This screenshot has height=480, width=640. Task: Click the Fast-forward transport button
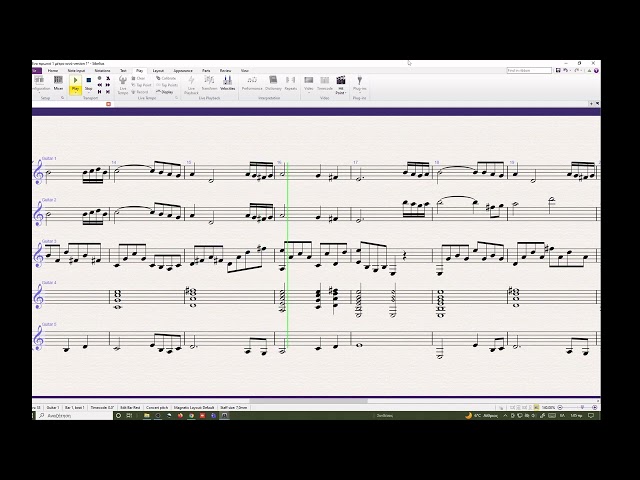point(108,85)
